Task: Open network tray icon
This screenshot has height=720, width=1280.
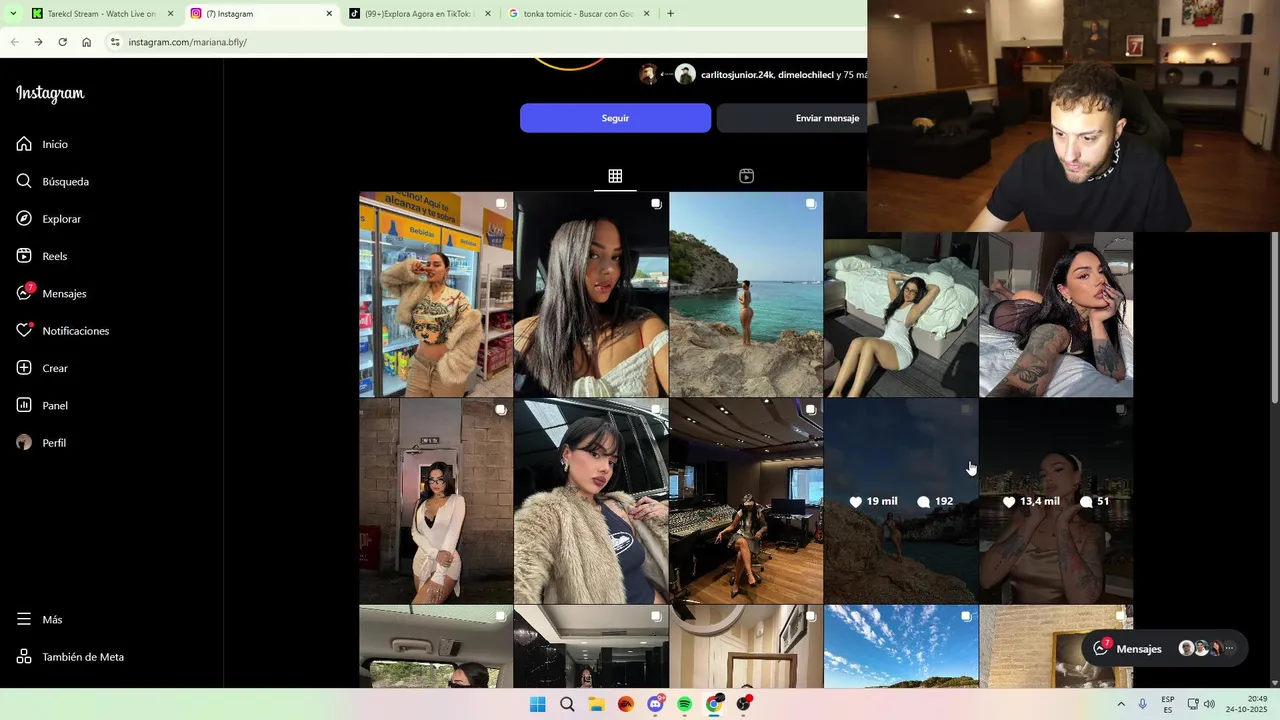Action: [x=1192, y=704]
